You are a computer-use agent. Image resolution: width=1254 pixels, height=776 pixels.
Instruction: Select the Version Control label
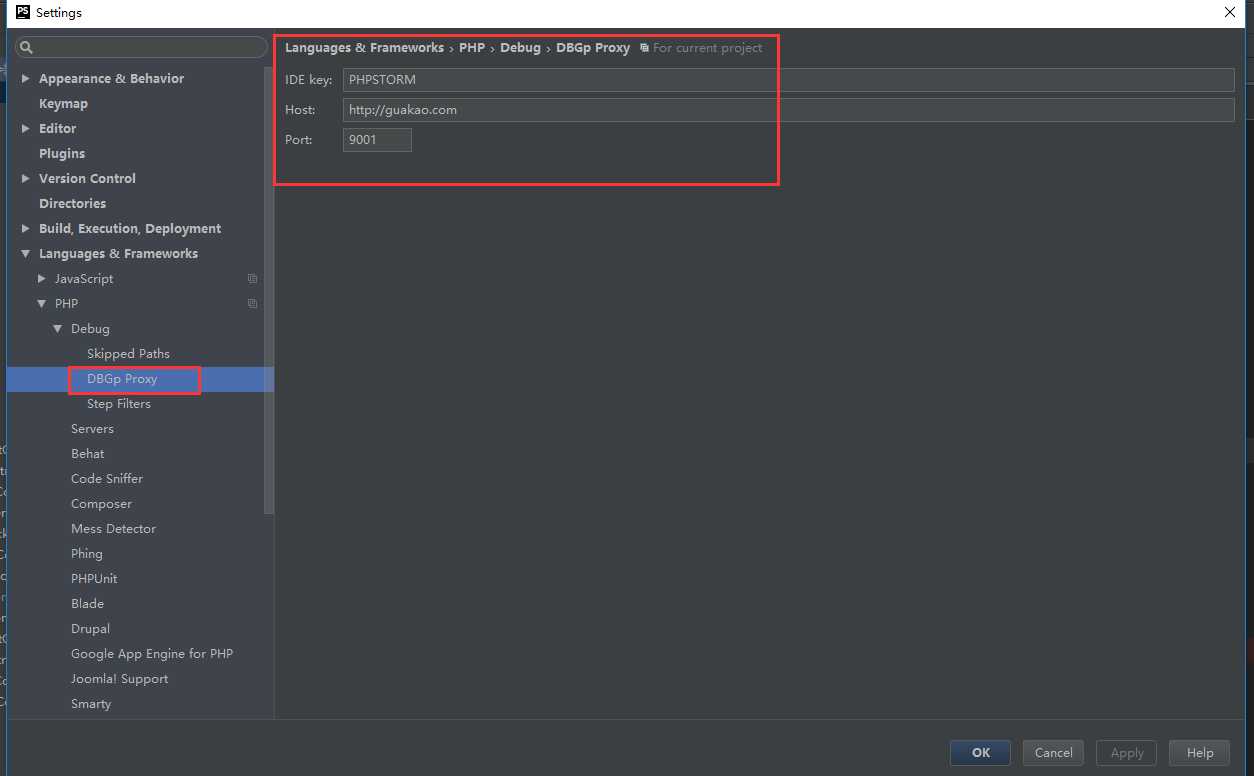[x=87, y=178]
